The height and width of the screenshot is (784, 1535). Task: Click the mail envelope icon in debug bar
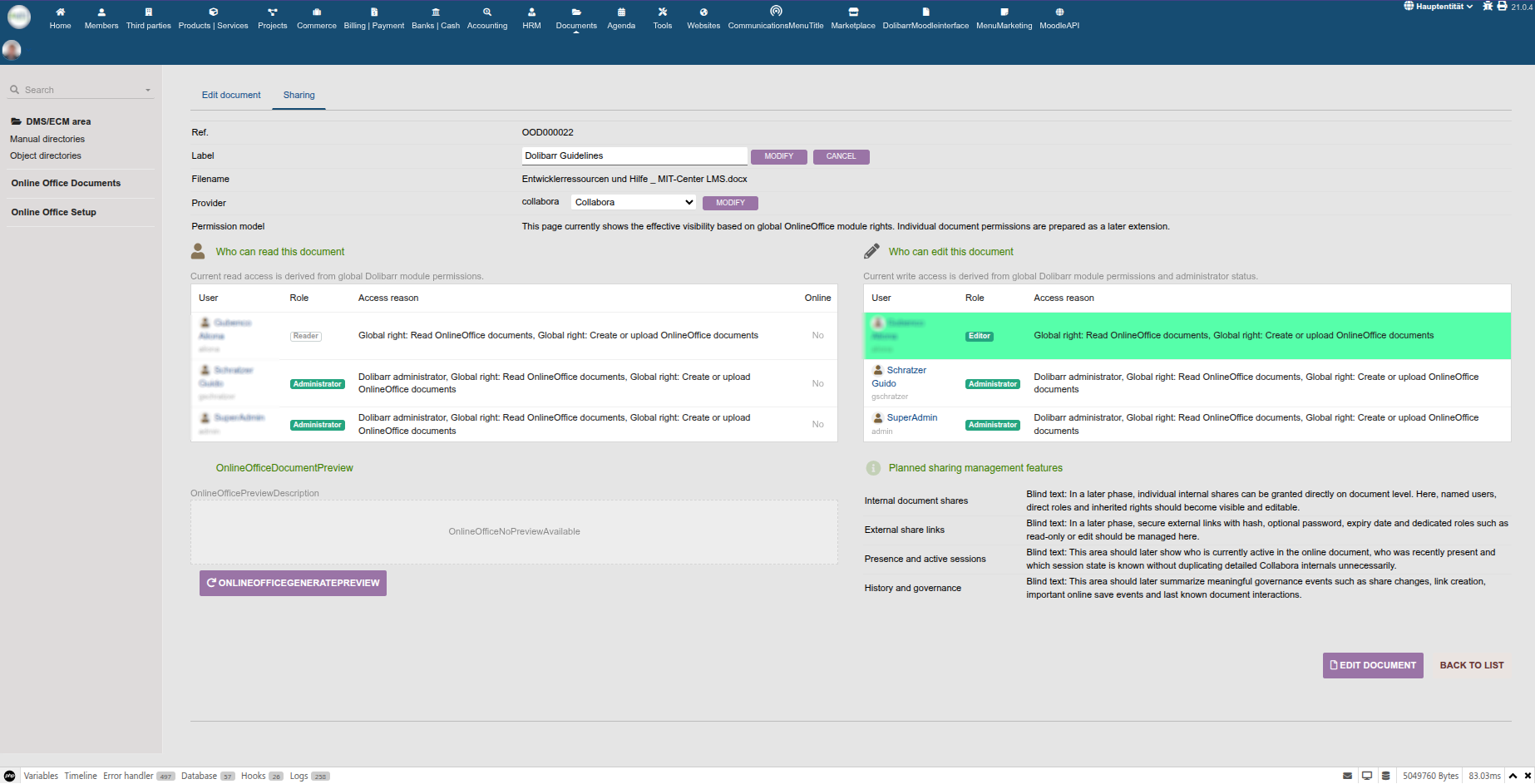pyautogui.click(x=1347, y=776)
